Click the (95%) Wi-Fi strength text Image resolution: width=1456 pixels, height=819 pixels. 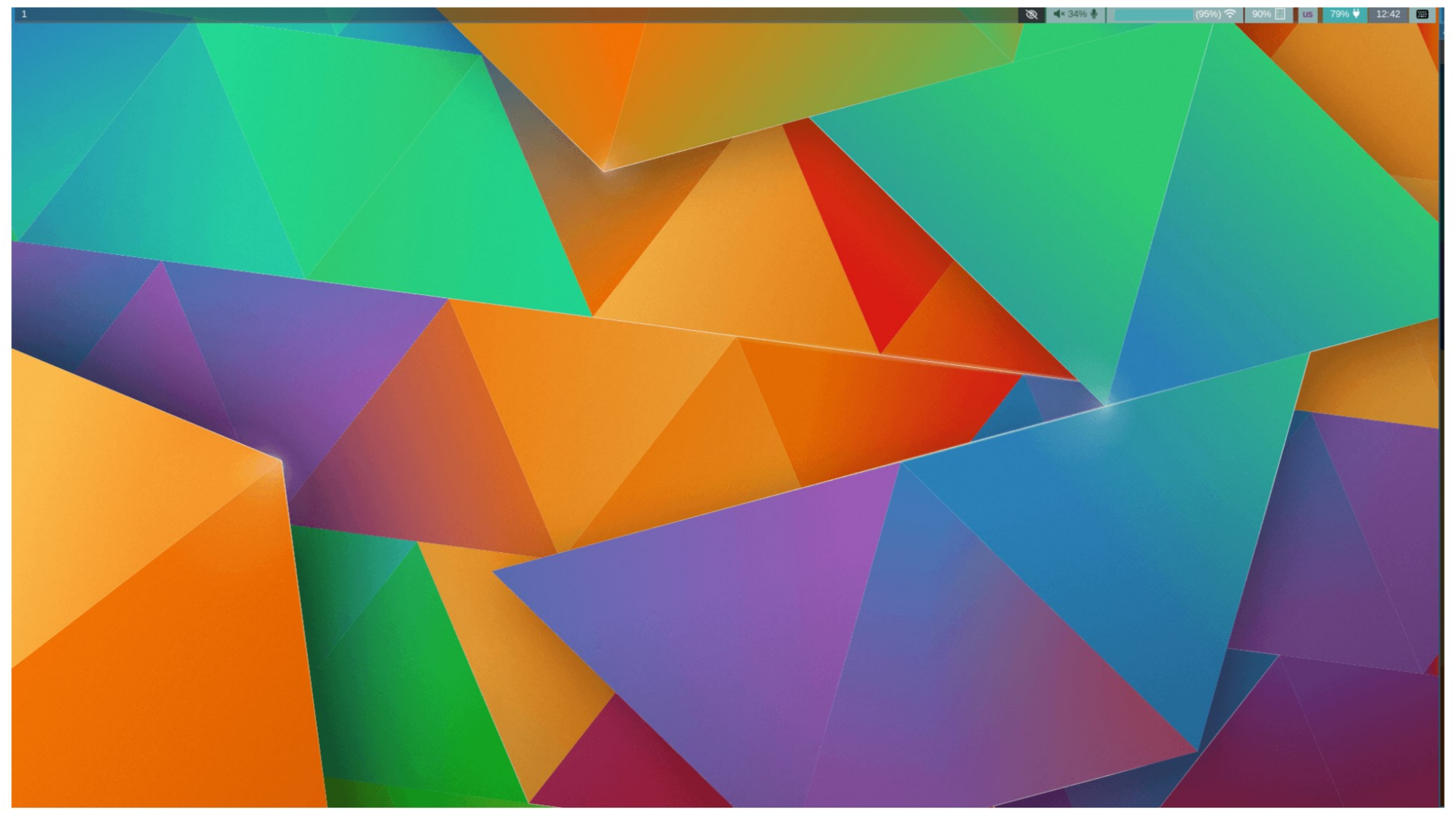[1207, 14]
